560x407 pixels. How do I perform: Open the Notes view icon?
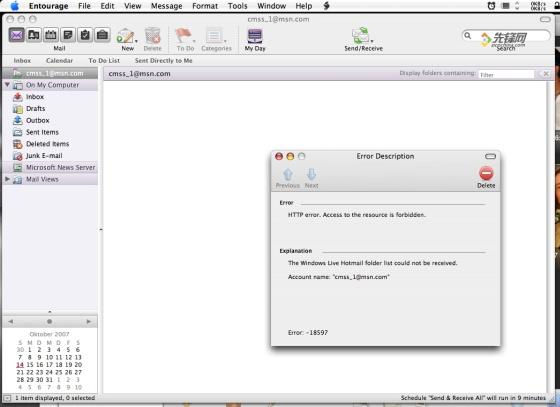[68, 35]
